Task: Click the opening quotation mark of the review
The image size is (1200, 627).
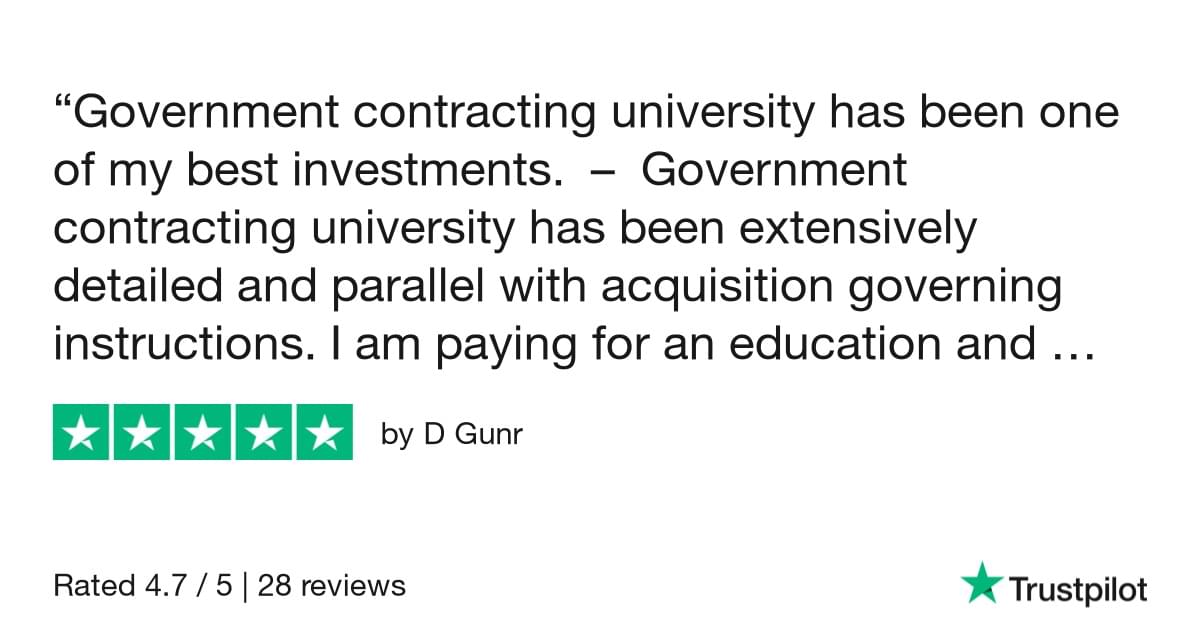Action: coord(64,106)
